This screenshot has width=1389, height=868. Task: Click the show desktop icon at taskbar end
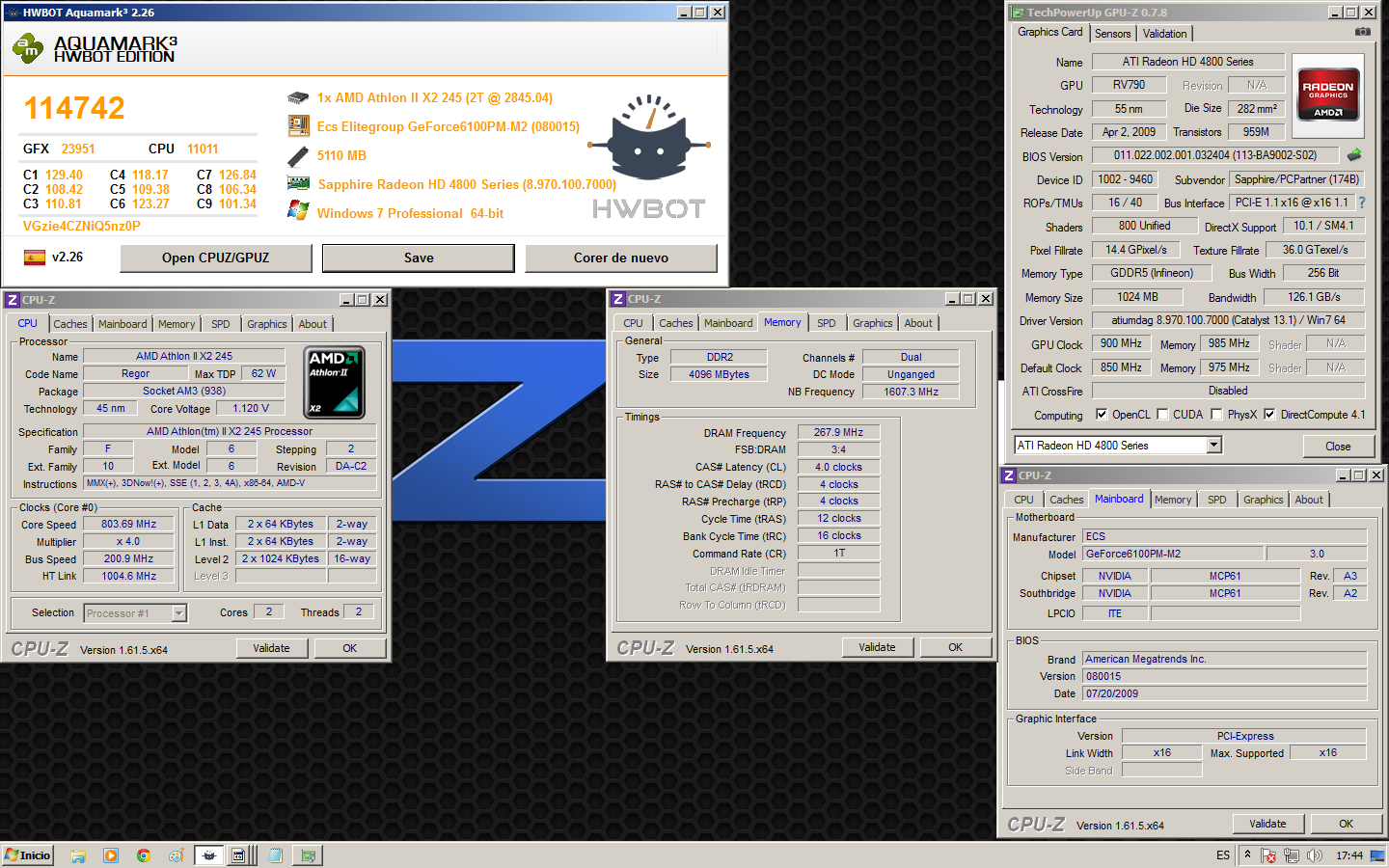coord(1377,855)
